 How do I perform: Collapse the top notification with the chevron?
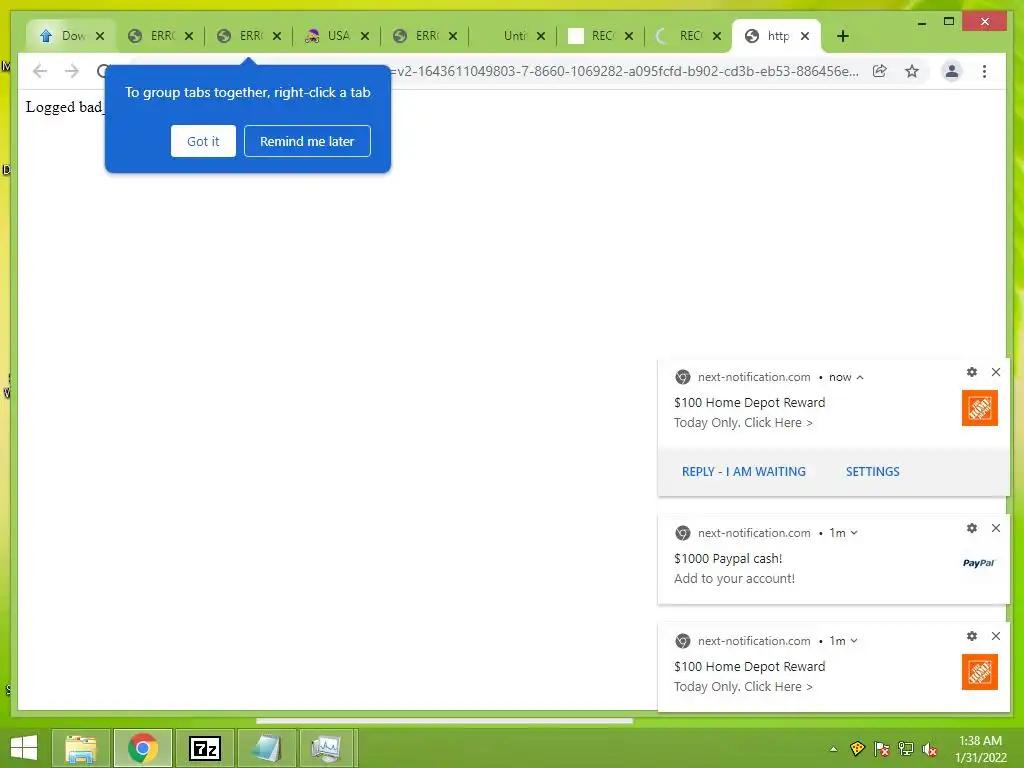860,377
